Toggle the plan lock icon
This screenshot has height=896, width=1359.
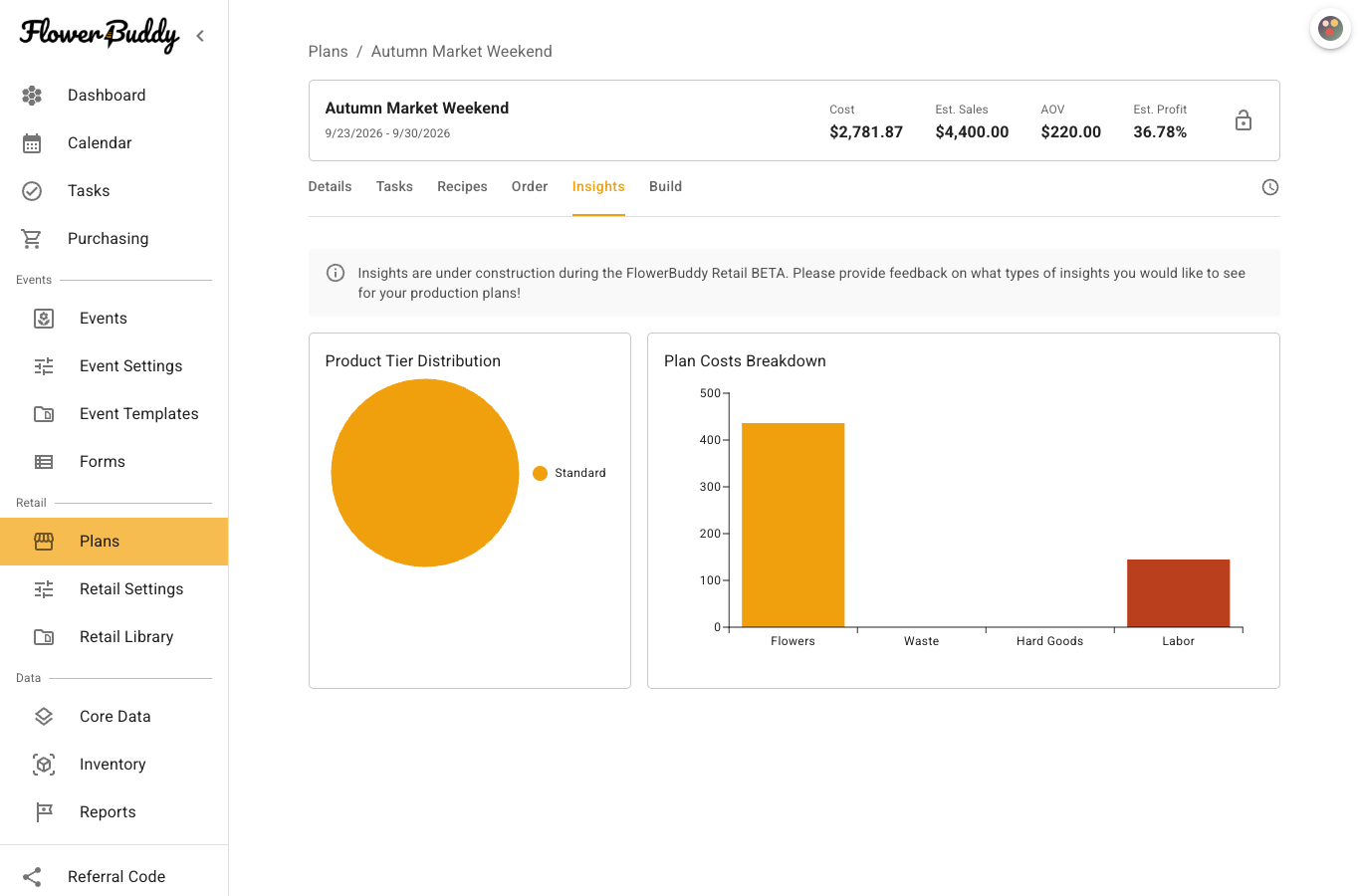pyautogui.click(x=1244, y=120)
